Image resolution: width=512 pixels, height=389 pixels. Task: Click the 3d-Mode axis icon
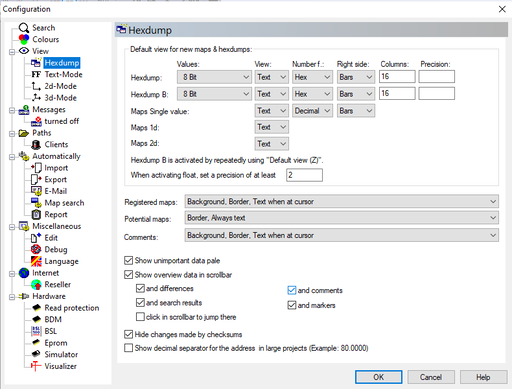(x=36, y=98)
